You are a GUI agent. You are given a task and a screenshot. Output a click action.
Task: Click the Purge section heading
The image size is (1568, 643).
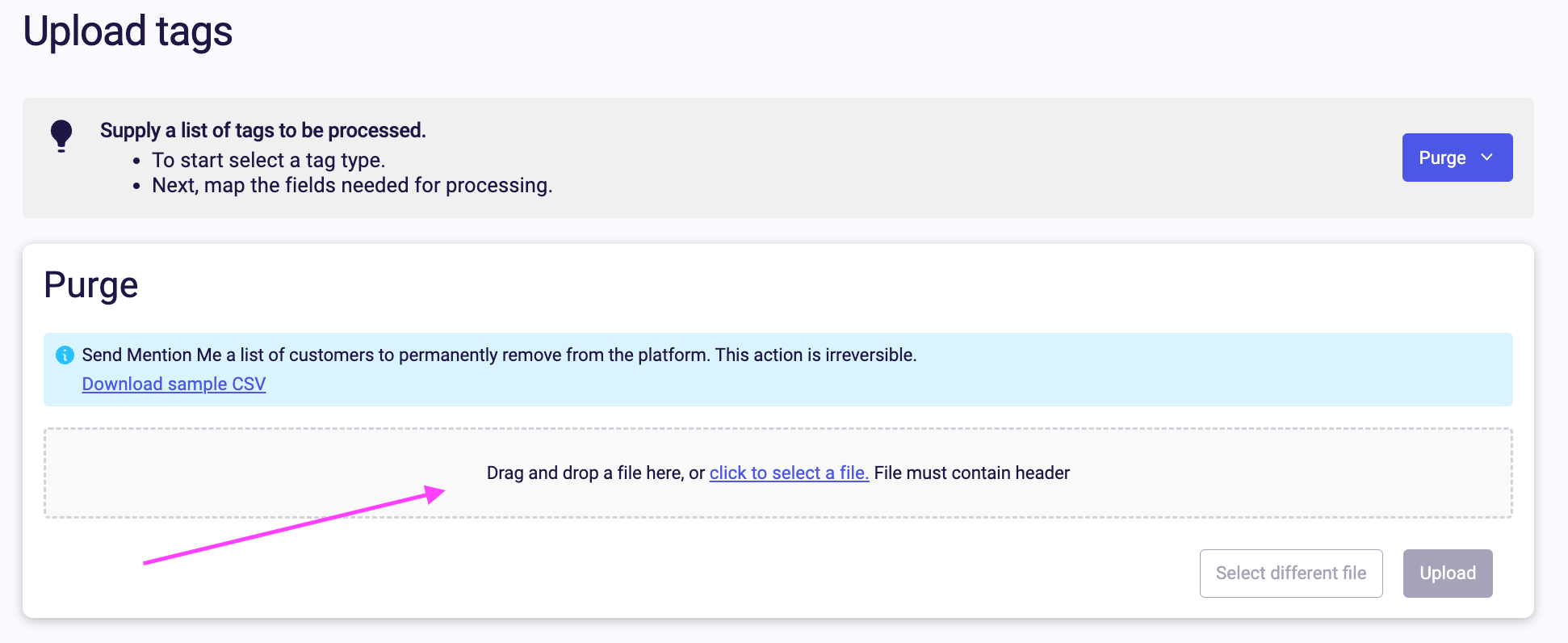pos(91,285)
